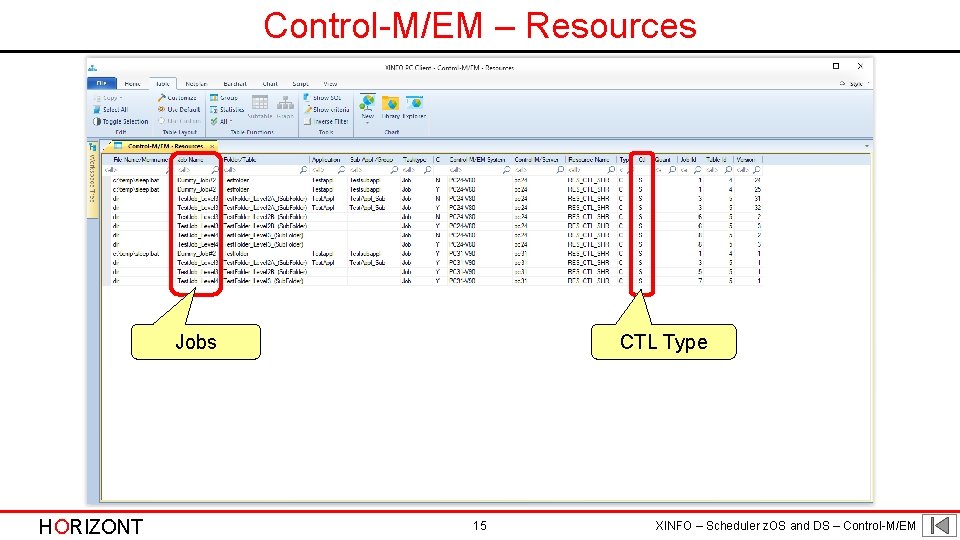Open the Barchart ribbon tab
Image resolution: width=960 pixels, height=540 pixels.
(x=234, y=84)
